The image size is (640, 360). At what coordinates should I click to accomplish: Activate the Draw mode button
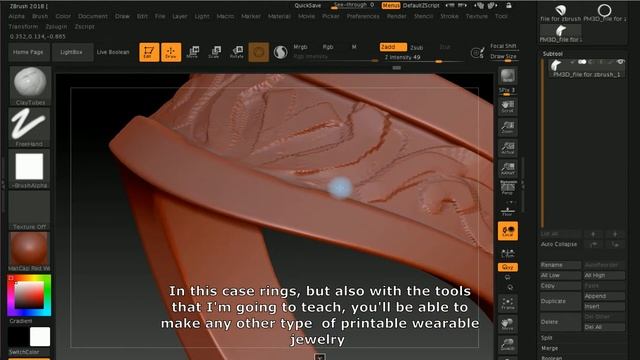pos(171,52)
